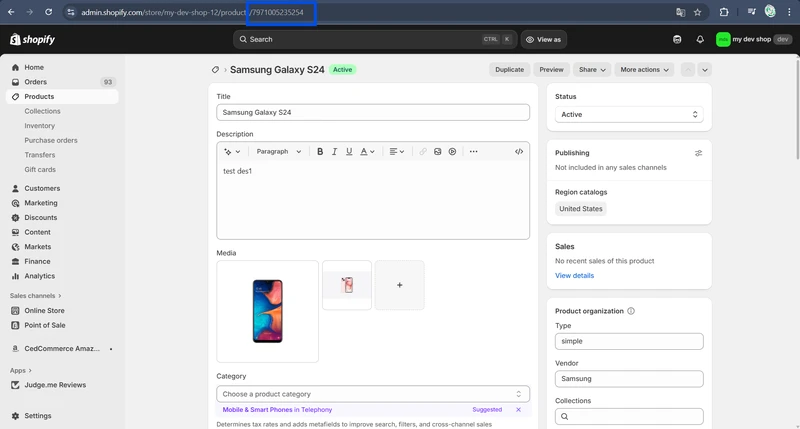Show Product organization info icon
This screenshot has height=429, width=800.
(631, 311)
